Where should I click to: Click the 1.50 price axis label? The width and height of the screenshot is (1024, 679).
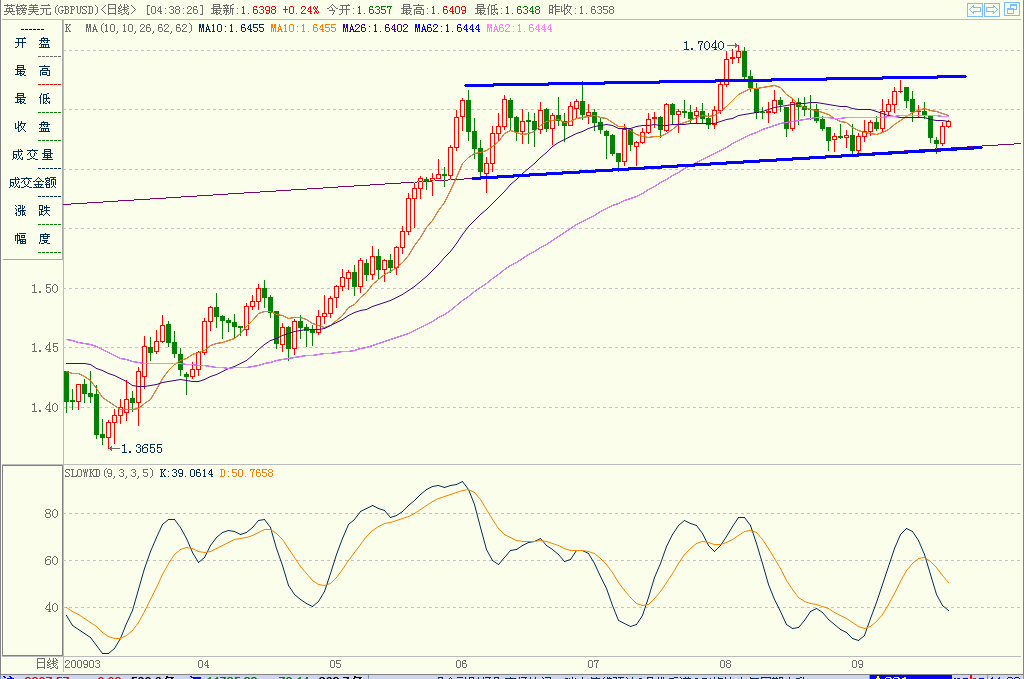click(44, 289)
